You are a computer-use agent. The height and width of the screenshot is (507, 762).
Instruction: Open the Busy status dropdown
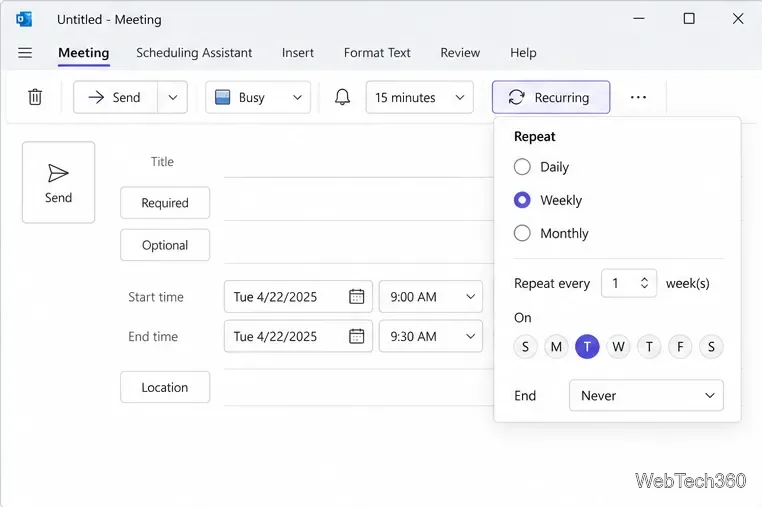(x=258, y=97)
